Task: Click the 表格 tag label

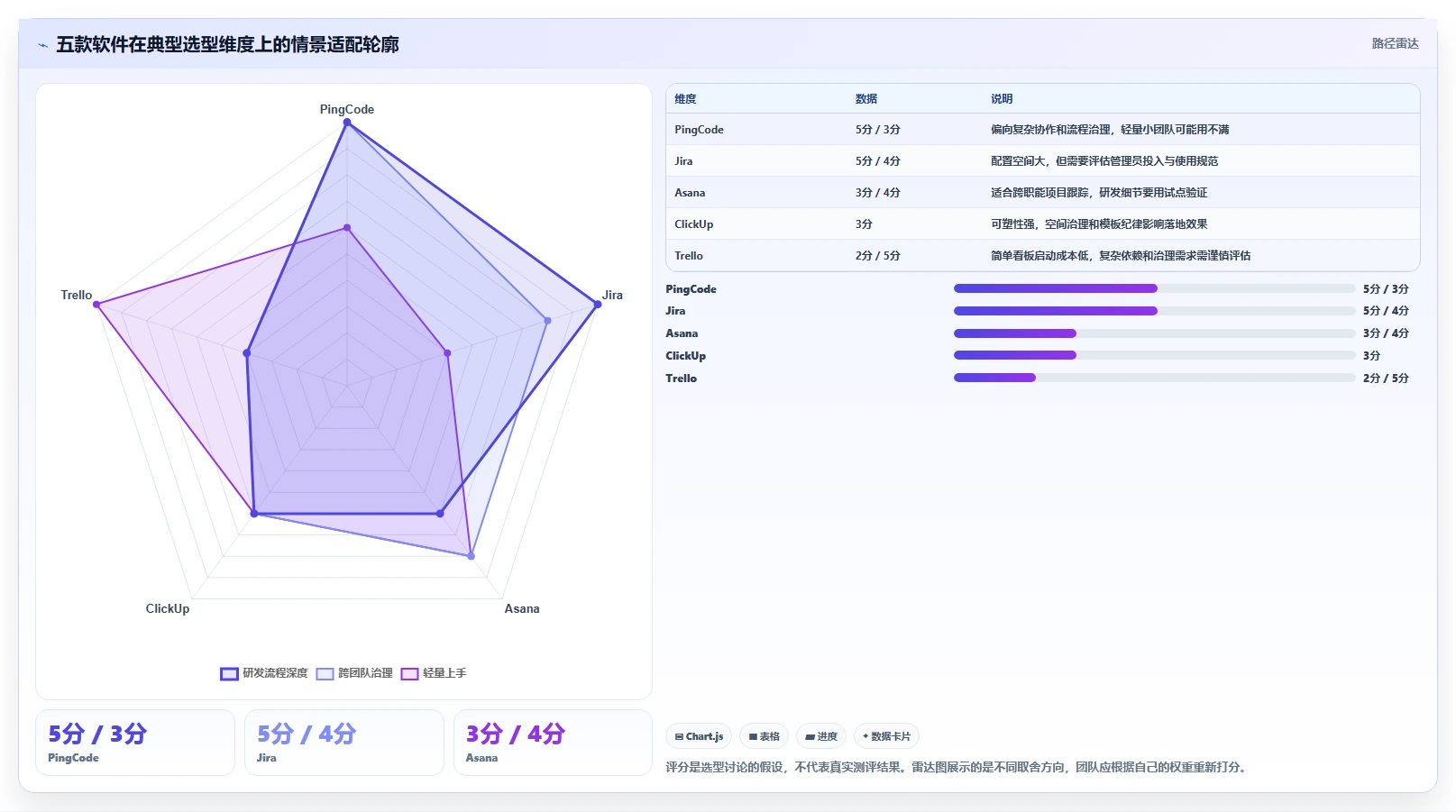Action: (x=769, y=737)
